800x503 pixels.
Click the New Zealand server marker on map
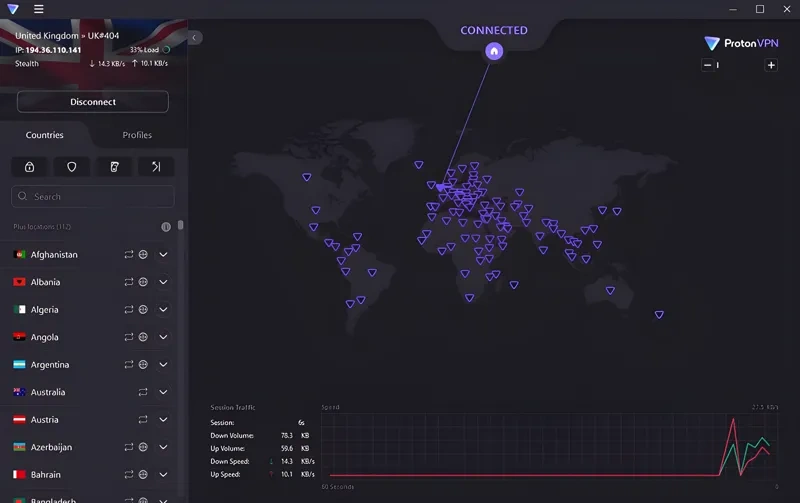tap(659, 315)
